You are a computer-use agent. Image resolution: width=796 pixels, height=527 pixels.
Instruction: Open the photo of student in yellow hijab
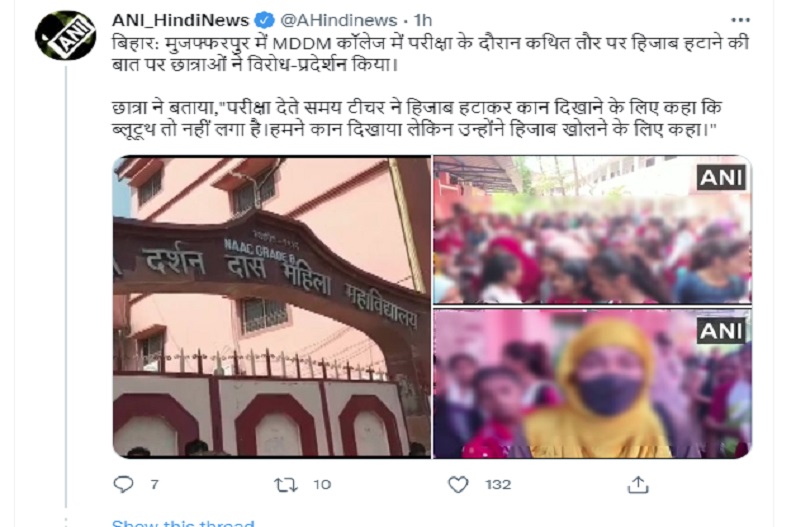point(592,384)
